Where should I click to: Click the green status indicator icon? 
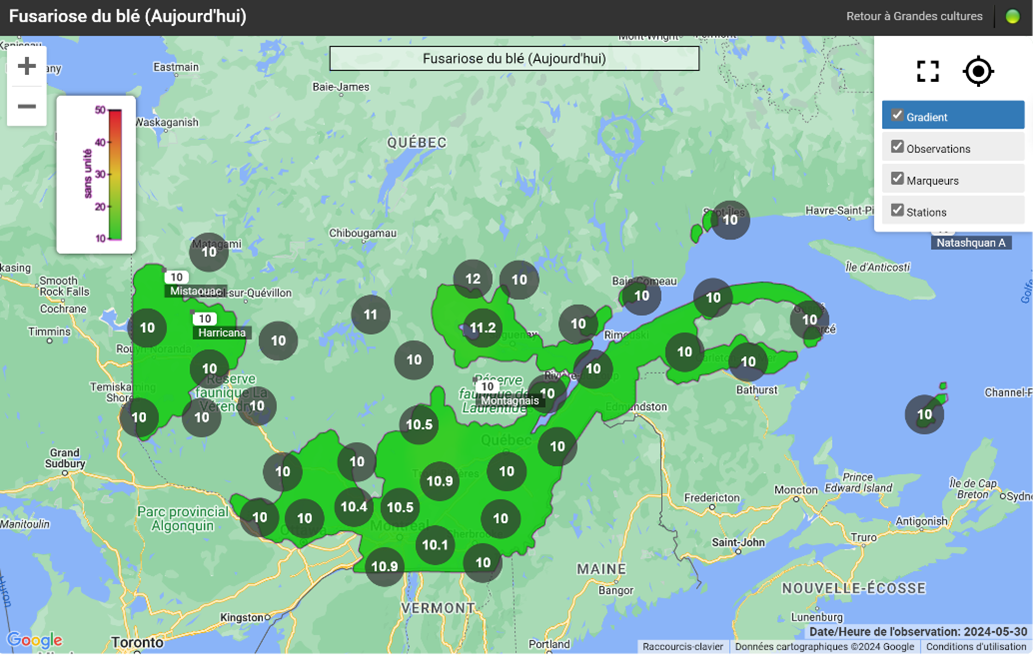[x=1012, y=17]
